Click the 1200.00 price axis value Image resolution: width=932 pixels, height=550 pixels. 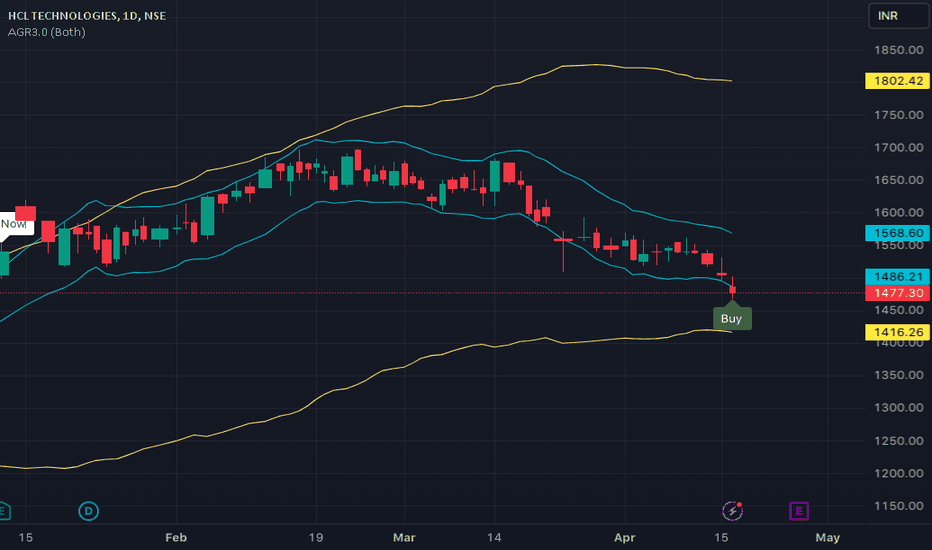point(899,473)
